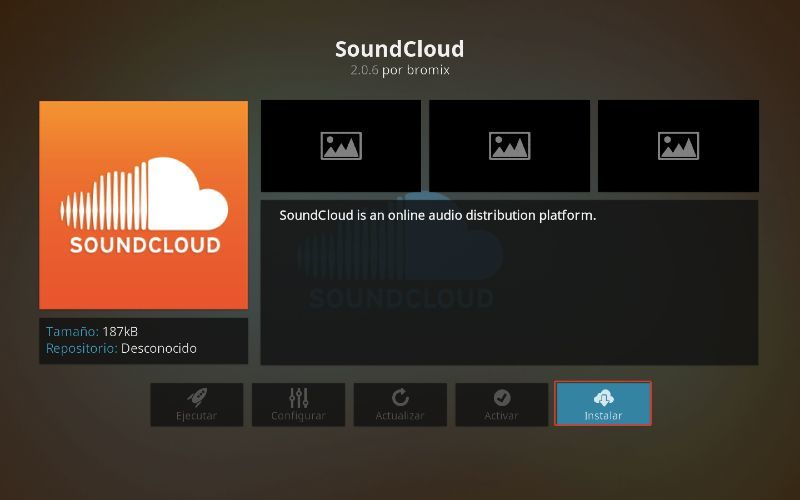Click the Instalar button
800x500 pixels.
[603, 404]
